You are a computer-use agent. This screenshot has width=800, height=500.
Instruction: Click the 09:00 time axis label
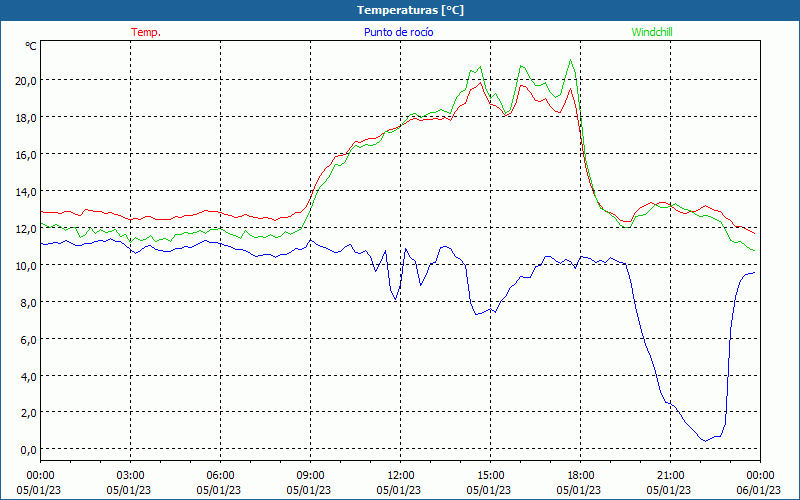(x=310, y=476)
